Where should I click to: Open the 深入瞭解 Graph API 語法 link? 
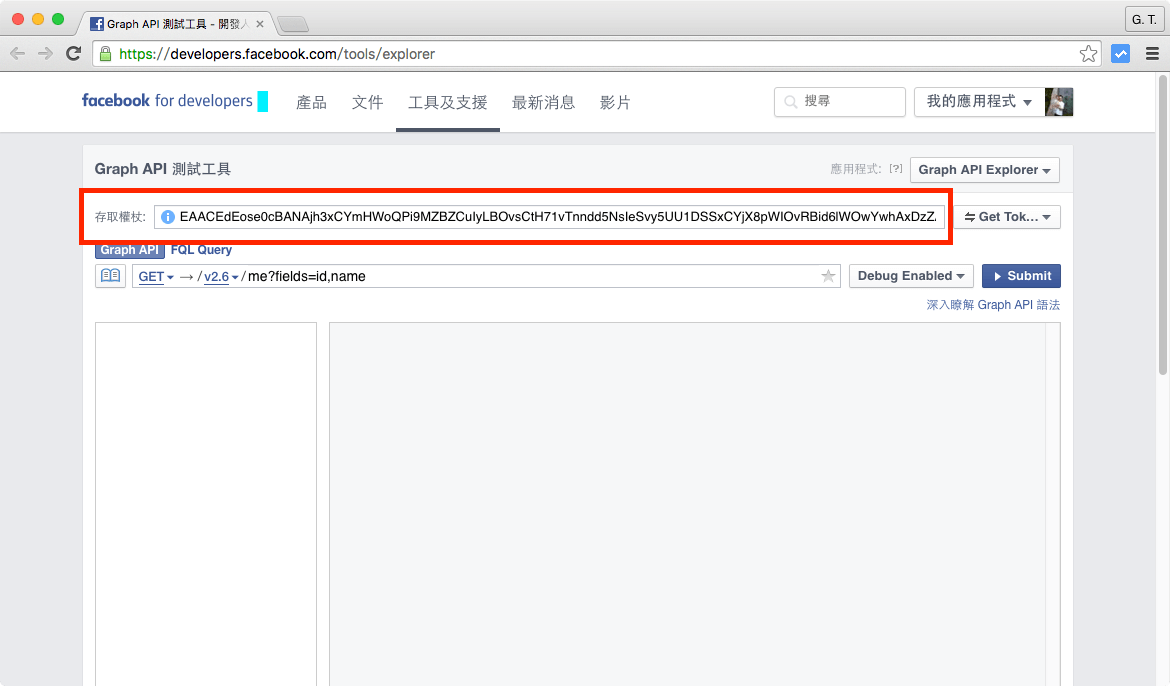point(992,305)
